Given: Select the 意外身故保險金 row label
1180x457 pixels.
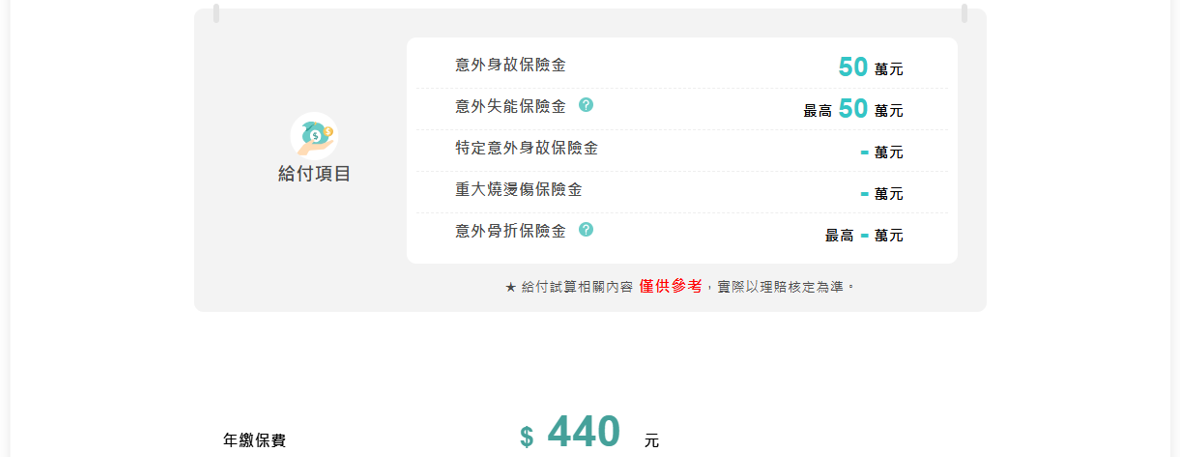Looking at the screenshot, I should click(510, 66).
